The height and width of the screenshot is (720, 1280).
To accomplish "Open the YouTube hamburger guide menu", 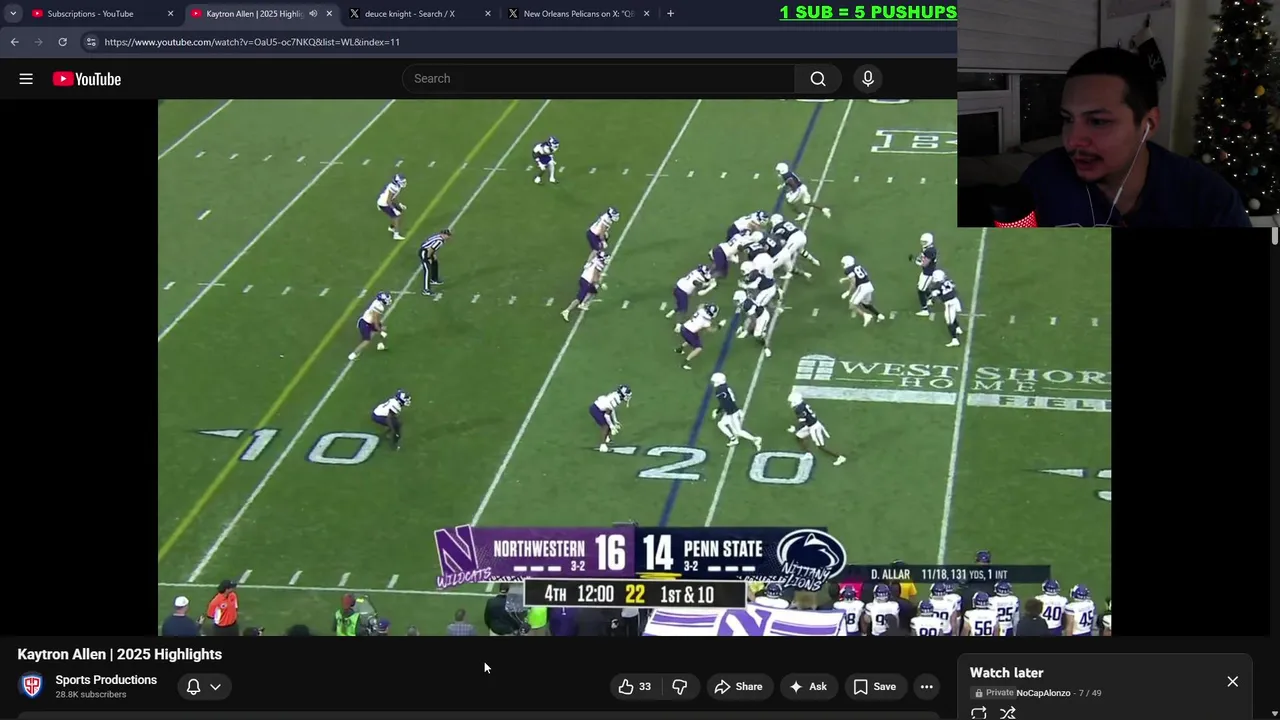I will tap(26, 79).
